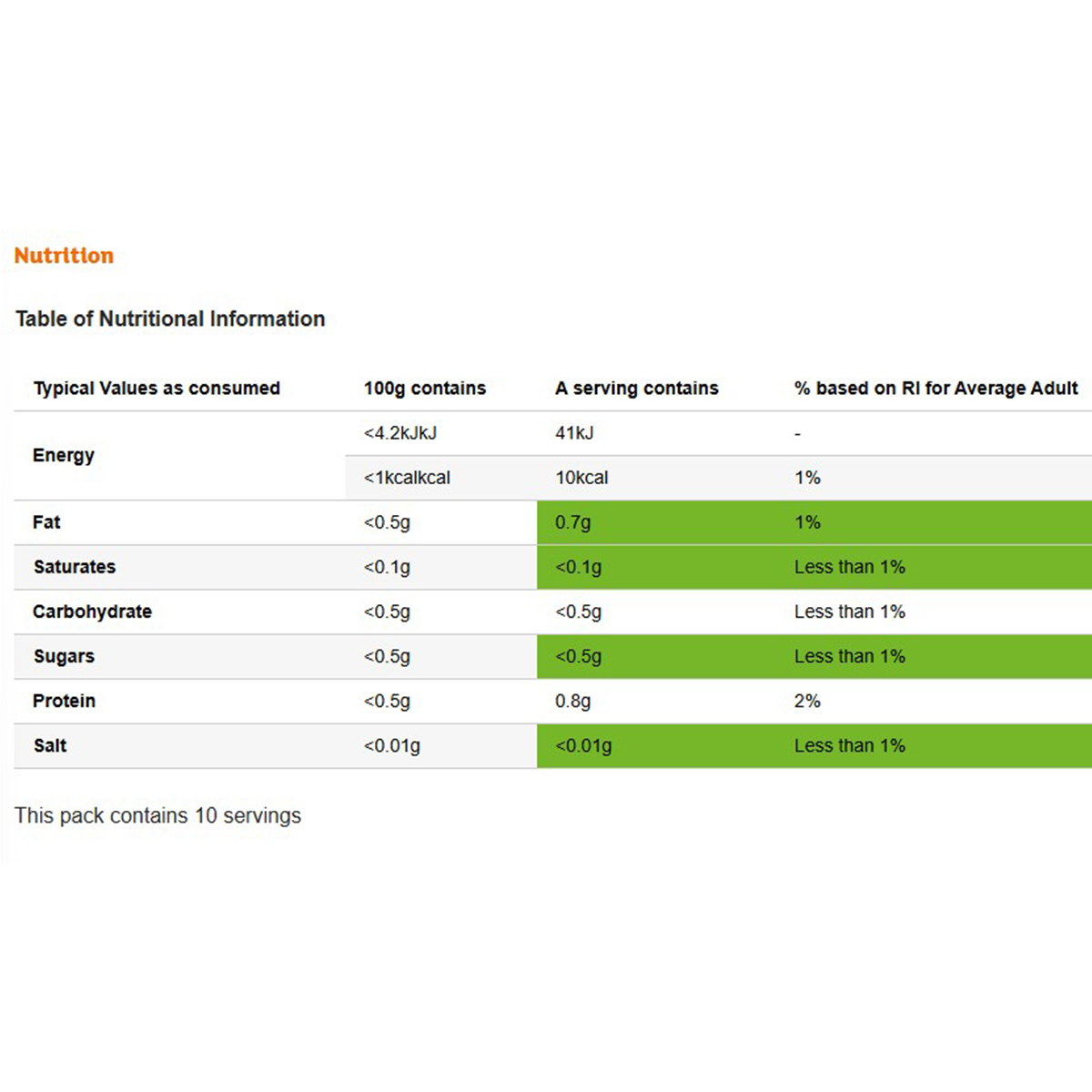The height and width of the screenshot is (1092, 1092).
Task: Select the Energy row label
Action: point(64,455)
